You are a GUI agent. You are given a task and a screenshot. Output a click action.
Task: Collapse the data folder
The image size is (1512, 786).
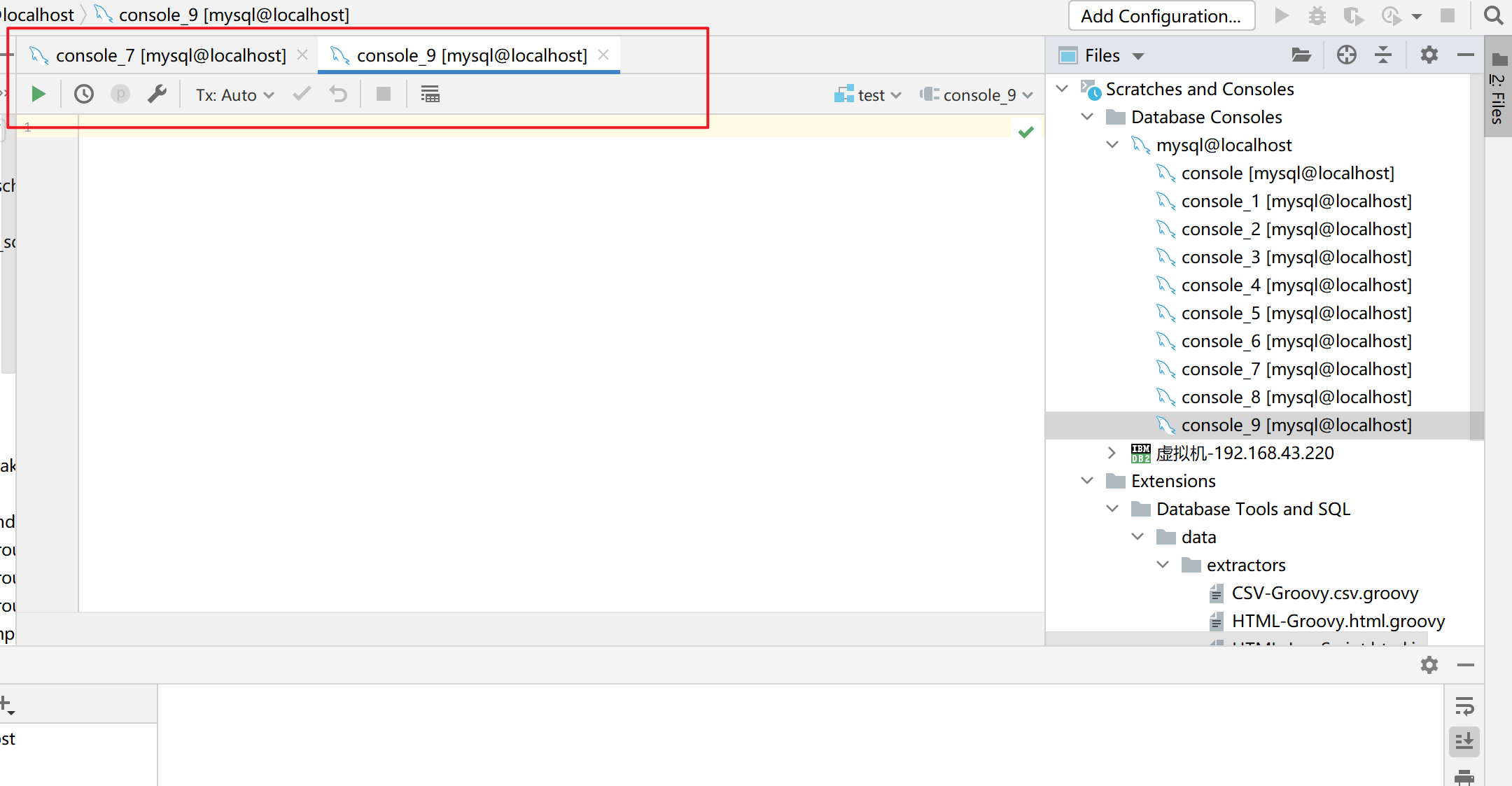1137,536
